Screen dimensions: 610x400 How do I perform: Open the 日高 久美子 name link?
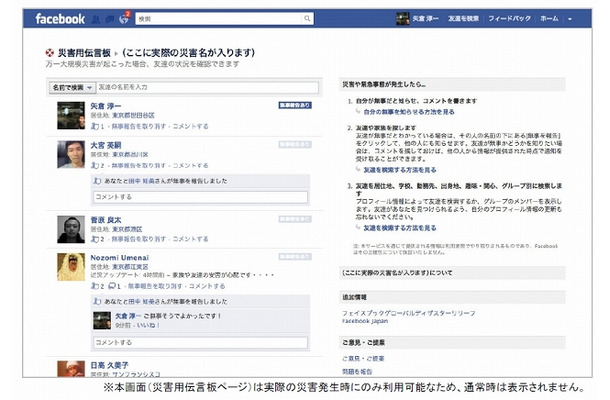[109, 365]
